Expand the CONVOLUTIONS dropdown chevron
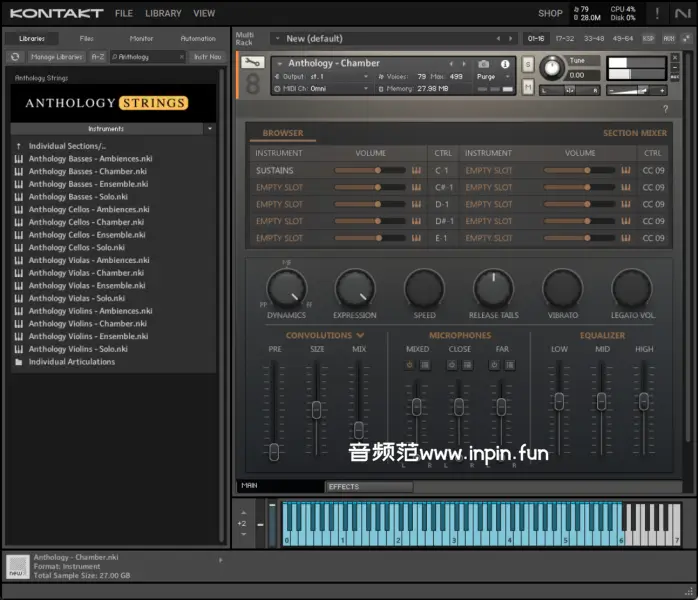 click(360, 336)
